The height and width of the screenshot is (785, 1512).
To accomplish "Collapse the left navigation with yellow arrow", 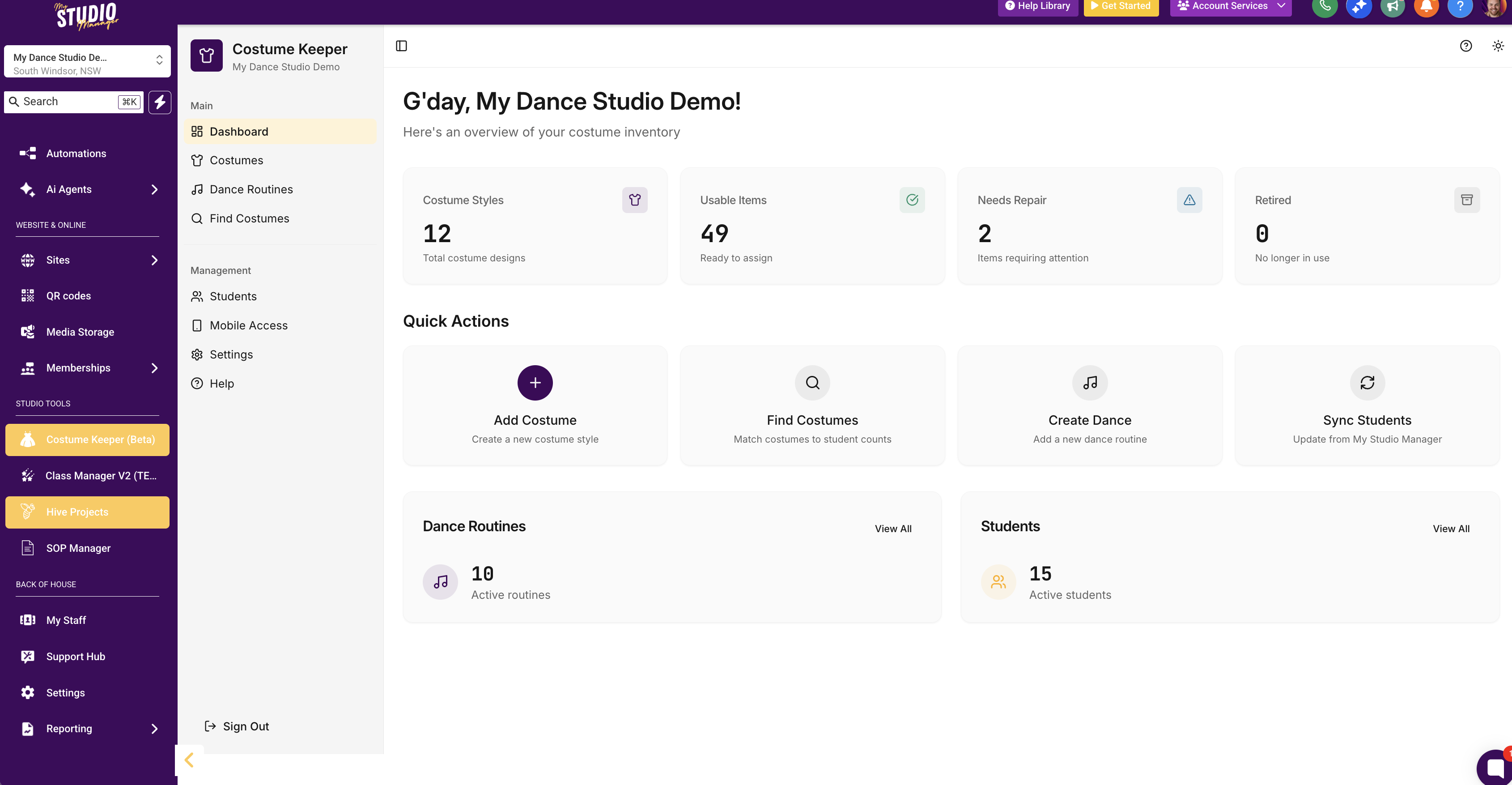I will (189, 760).
